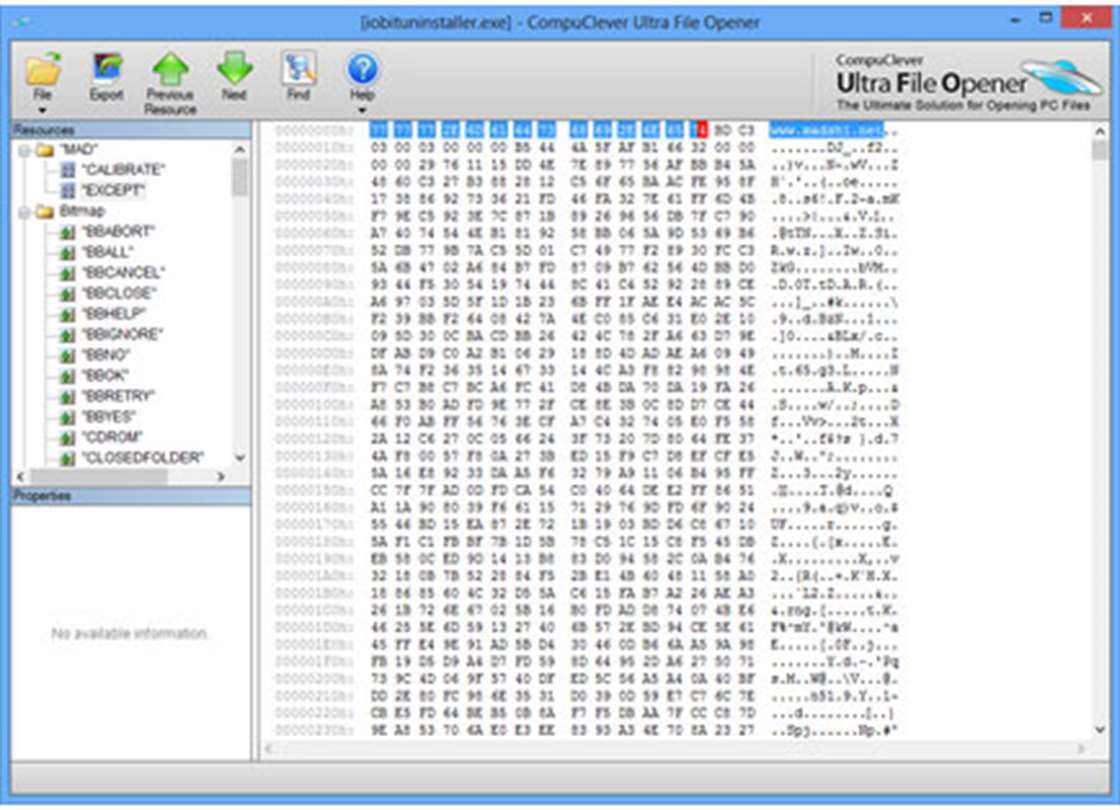
Task: Open the Help question mark icon
Action: tap(362, 69)
